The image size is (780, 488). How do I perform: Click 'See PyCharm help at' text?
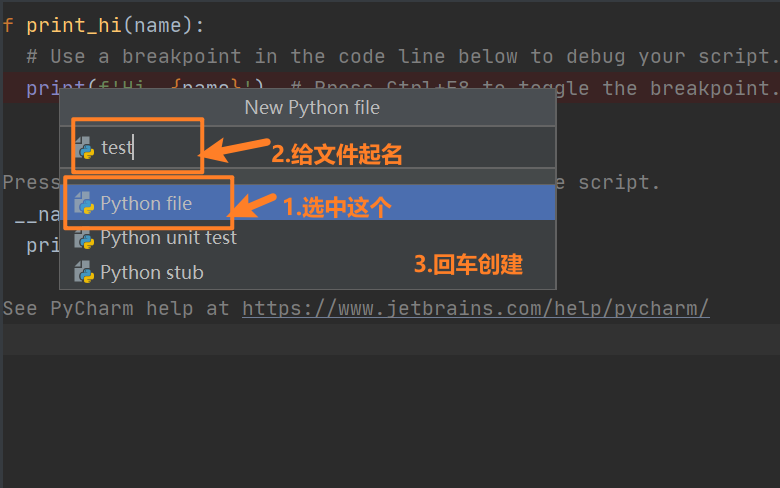click(x=115, y=308)
